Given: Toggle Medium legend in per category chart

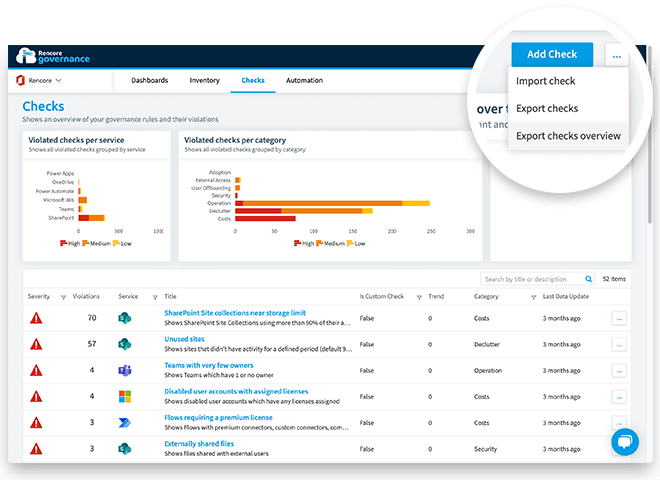Looking at the screenshot, I should 330,243.
